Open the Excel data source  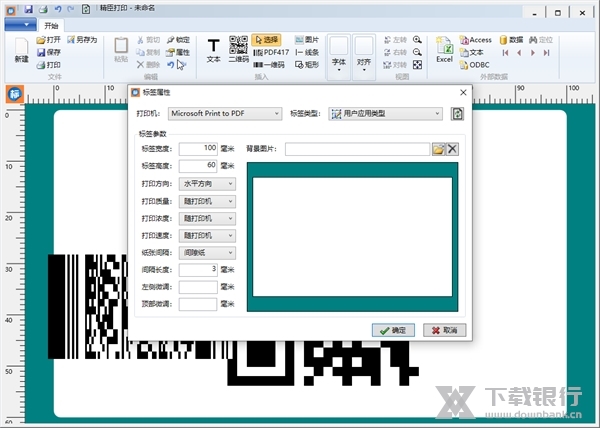coord(445,50)
